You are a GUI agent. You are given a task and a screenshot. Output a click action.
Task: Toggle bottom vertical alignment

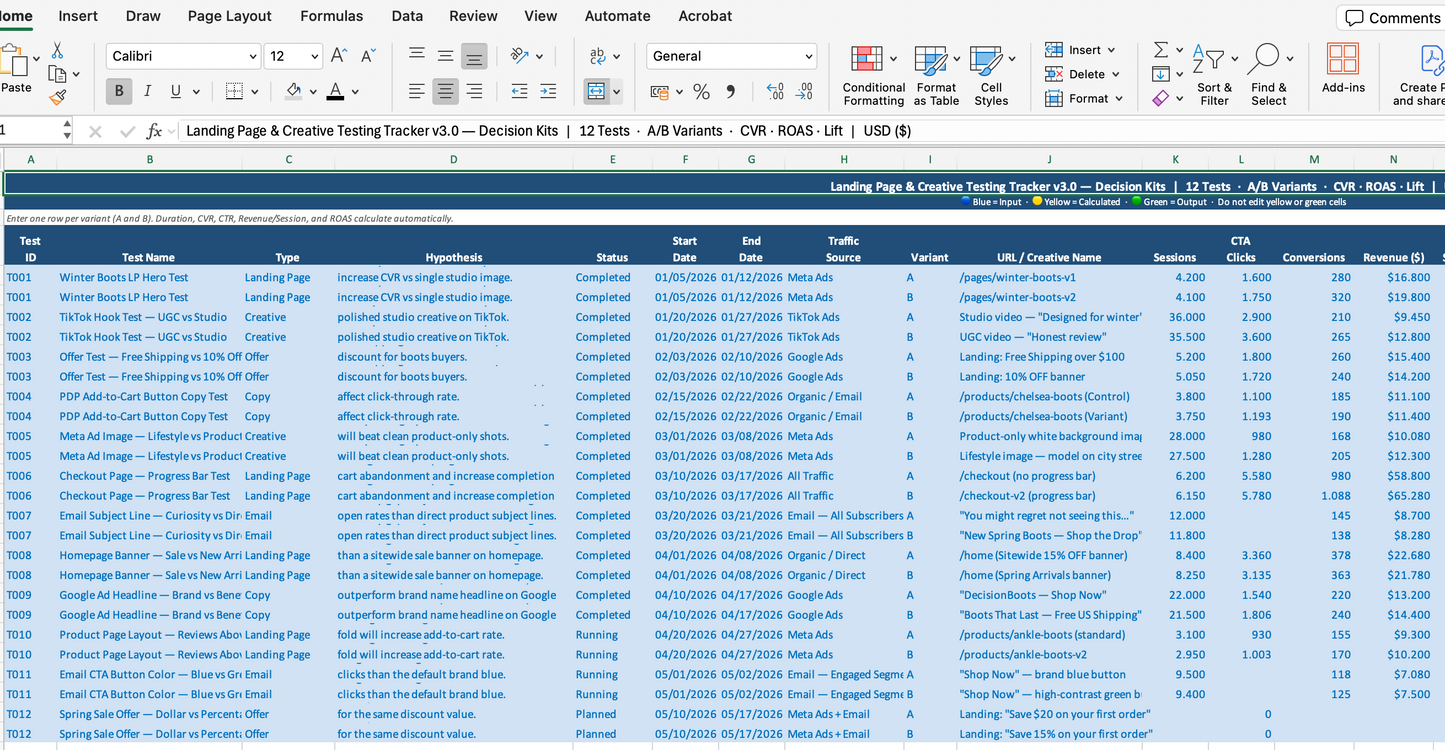(475, 56)
